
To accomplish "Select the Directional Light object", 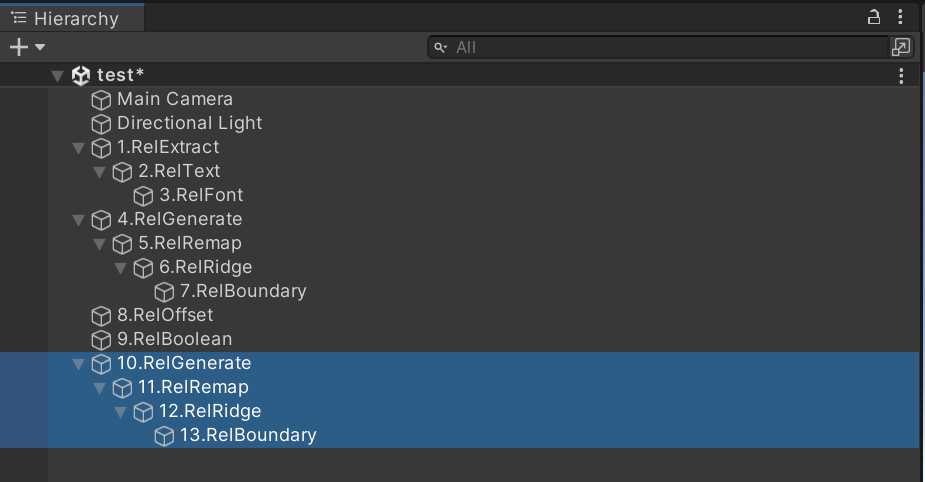I will [189, 123].
